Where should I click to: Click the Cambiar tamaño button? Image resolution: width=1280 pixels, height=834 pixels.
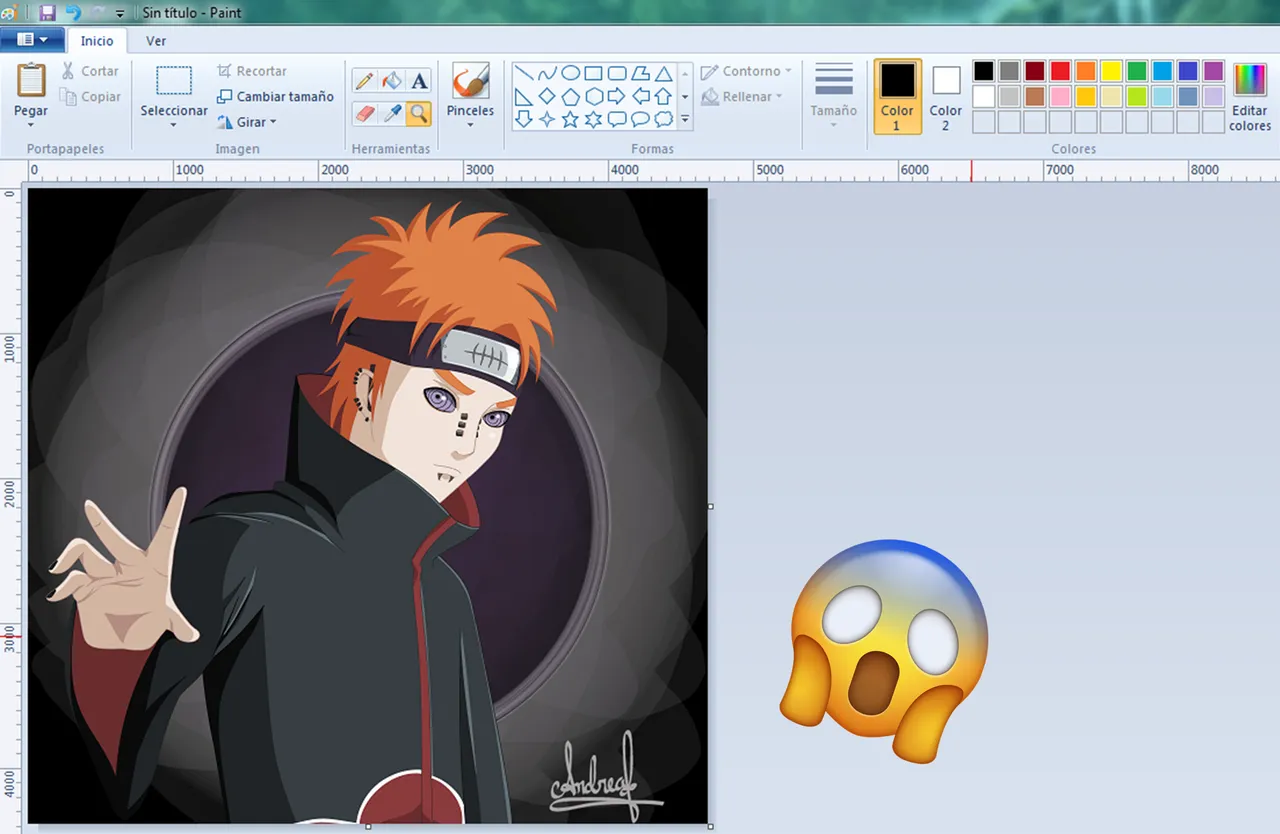point(275,97)
